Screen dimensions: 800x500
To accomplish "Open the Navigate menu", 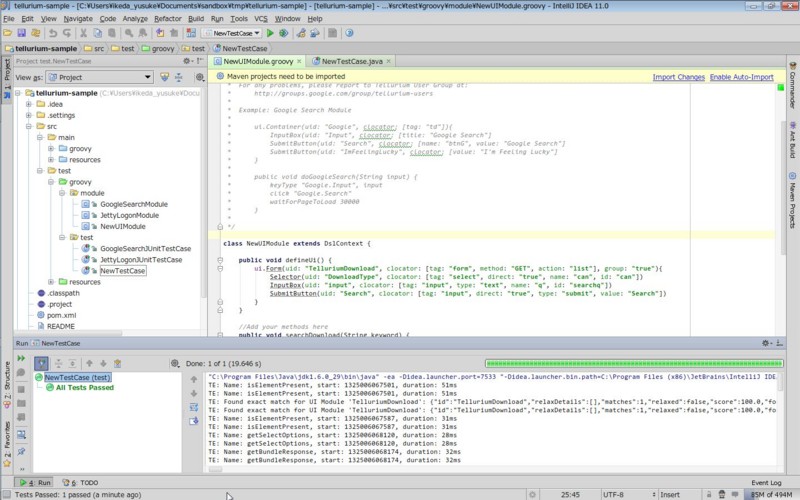I will click(x=78, y=18).
